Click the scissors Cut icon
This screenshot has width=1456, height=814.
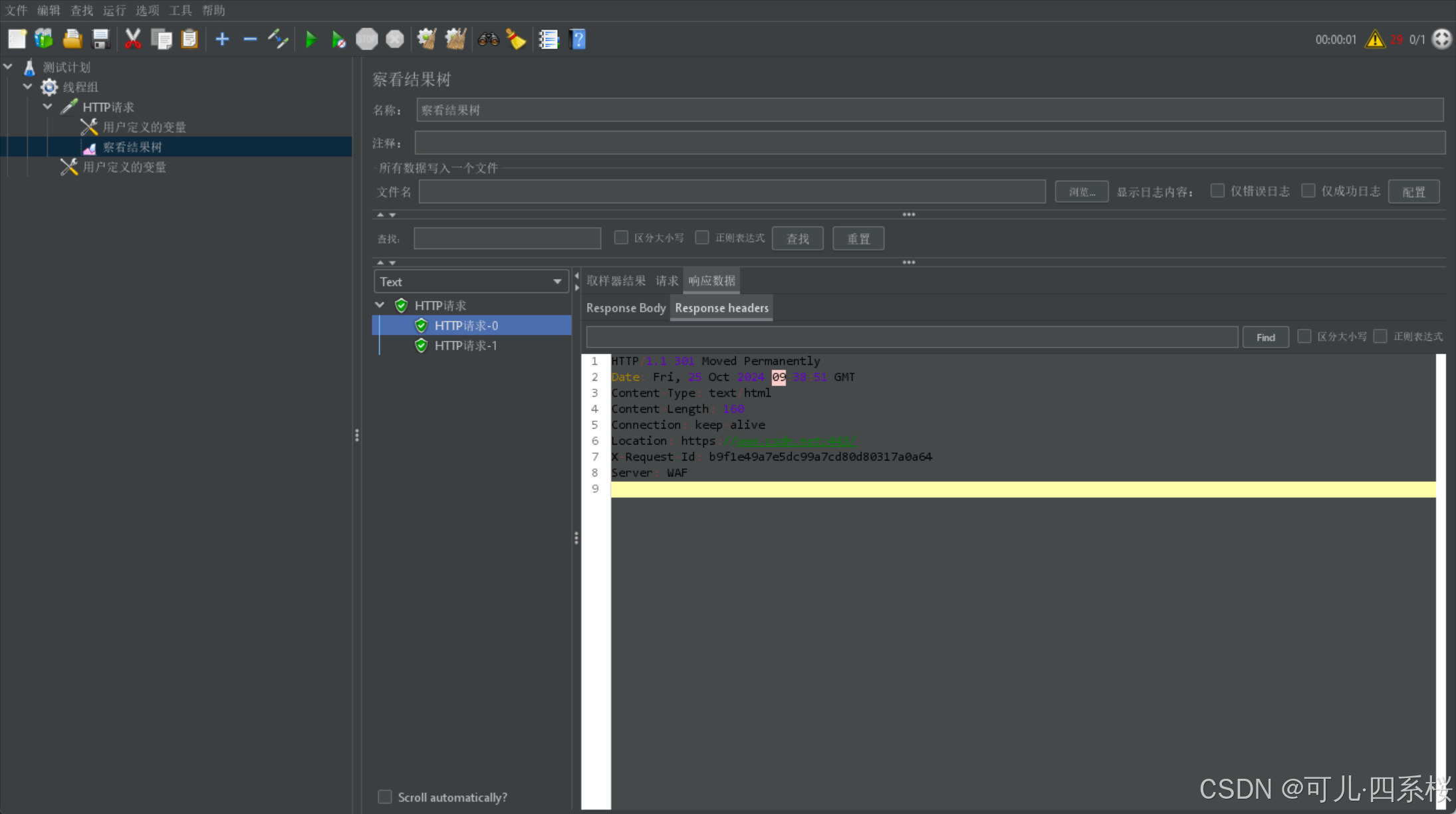(x=133, y=39)
